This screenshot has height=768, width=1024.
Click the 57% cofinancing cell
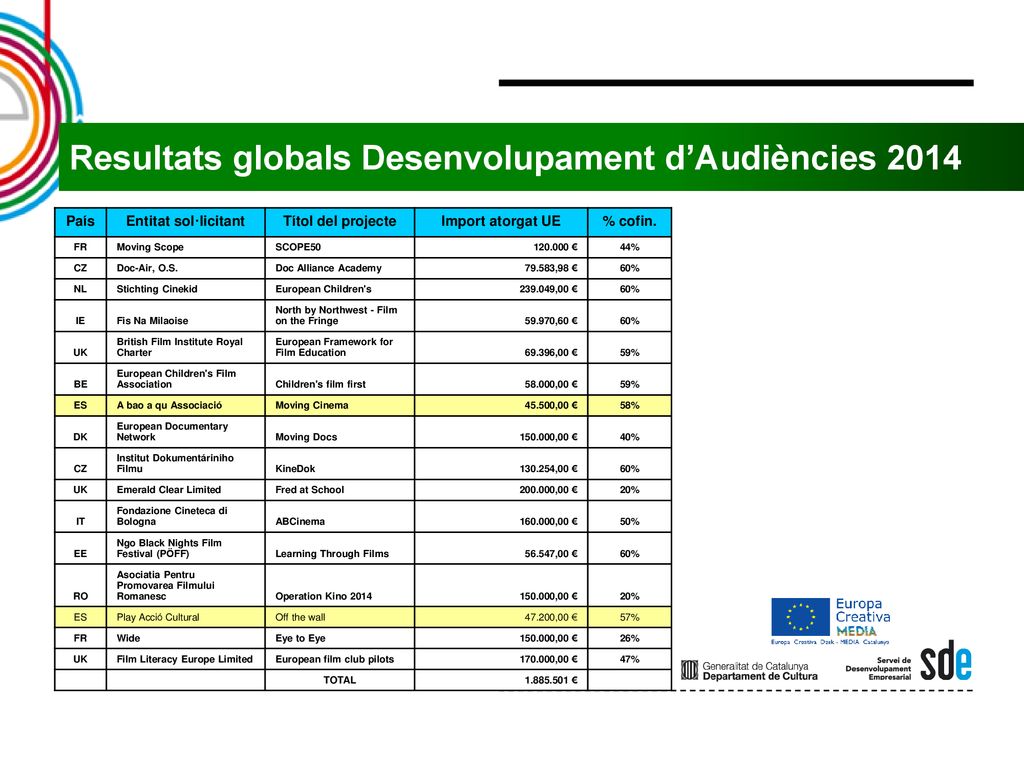coord(630,617)
